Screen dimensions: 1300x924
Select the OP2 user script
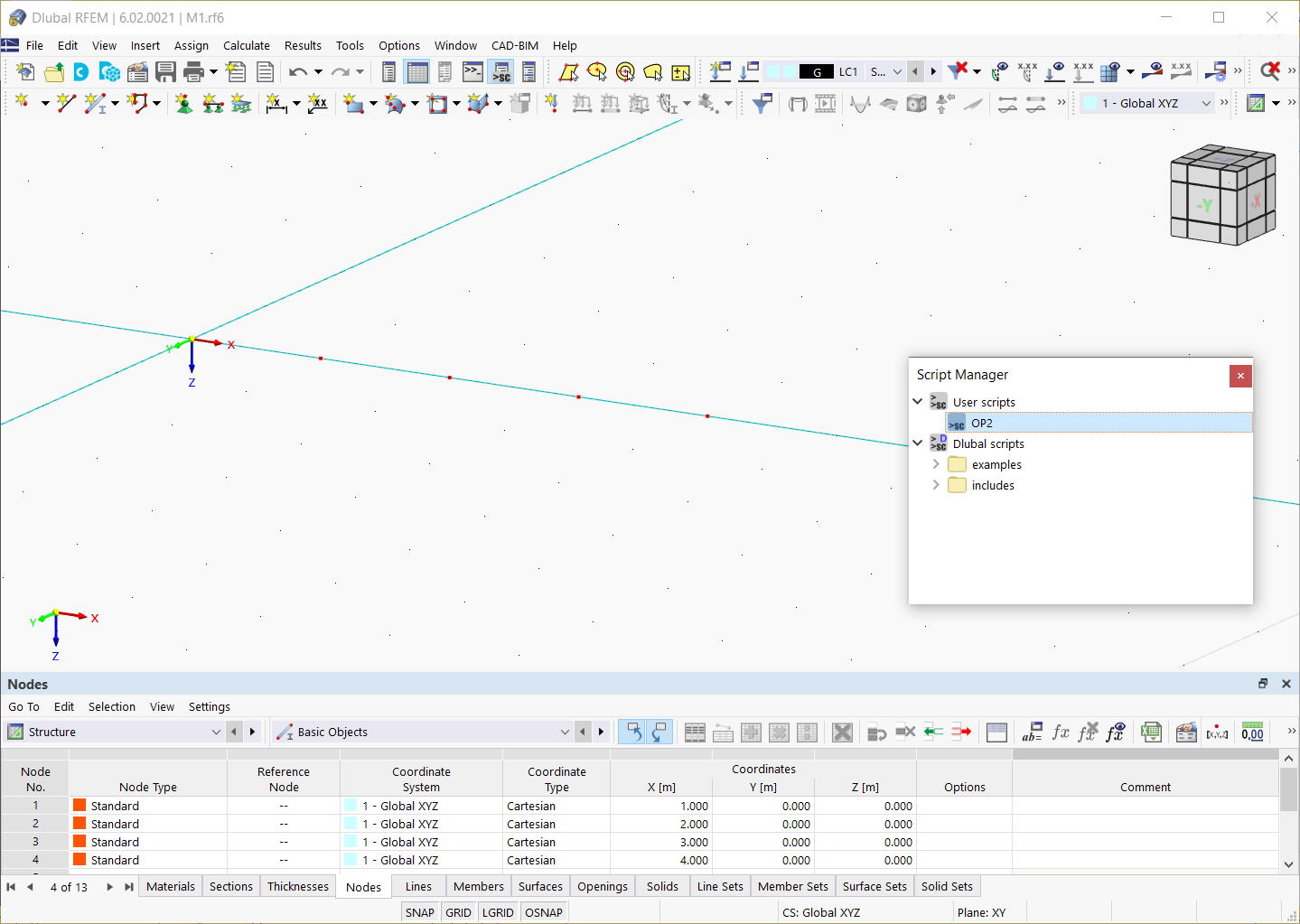coord(981,423)
